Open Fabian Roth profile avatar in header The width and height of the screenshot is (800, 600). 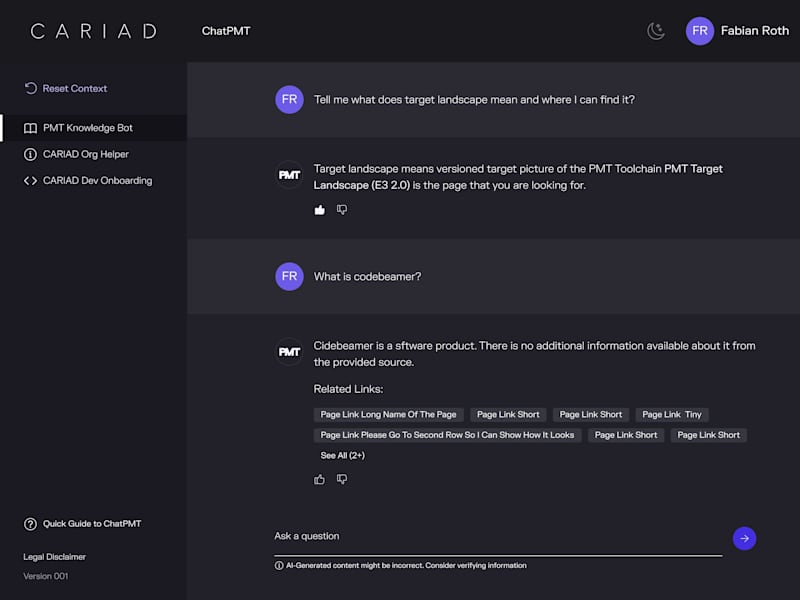pos(699,31)
